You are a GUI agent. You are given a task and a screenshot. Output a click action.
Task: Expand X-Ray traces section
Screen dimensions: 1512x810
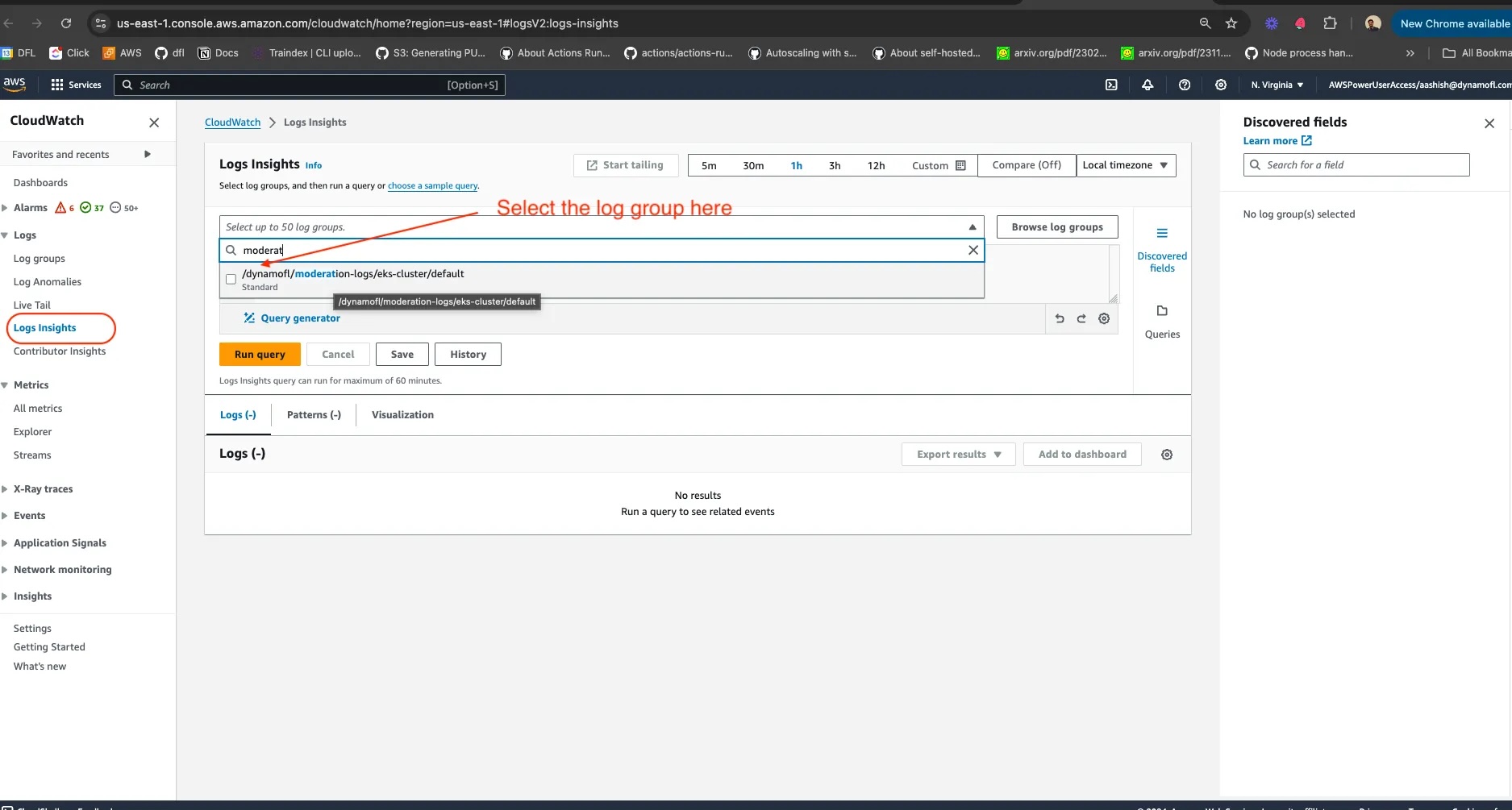[5, 489]
